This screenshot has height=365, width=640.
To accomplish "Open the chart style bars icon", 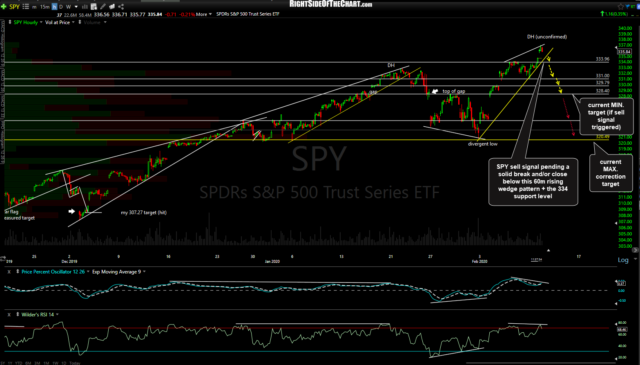I will 85,7.
